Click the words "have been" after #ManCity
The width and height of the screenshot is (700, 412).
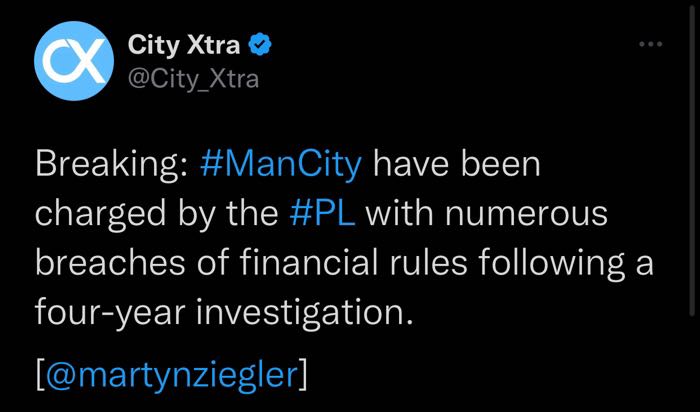[x=457, y=164]
